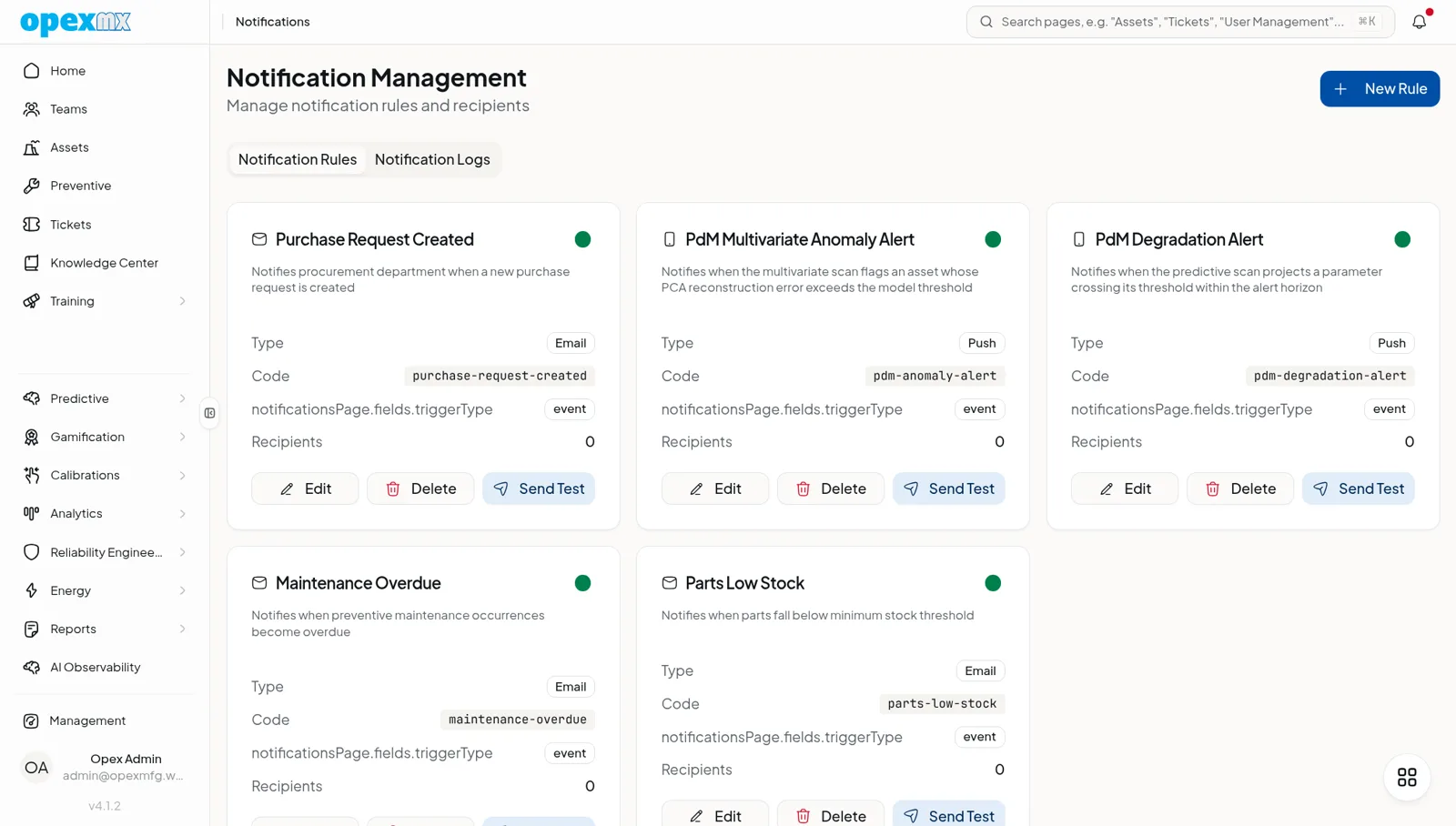Create a rule with the New Rule button

click(x=1380, y=89)
